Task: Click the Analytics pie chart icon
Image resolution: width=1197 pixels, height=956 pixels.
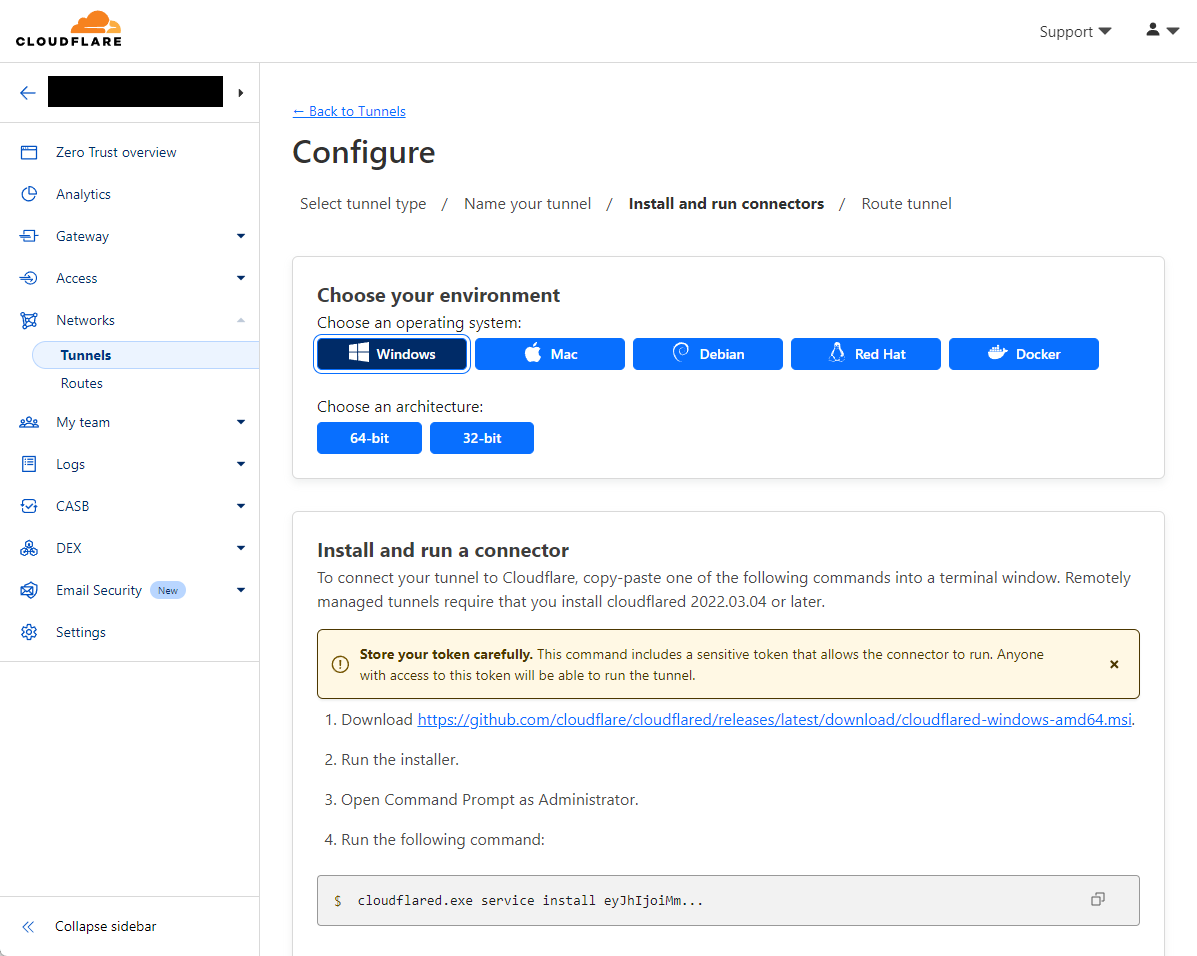Action: click(x=29, y=194)
